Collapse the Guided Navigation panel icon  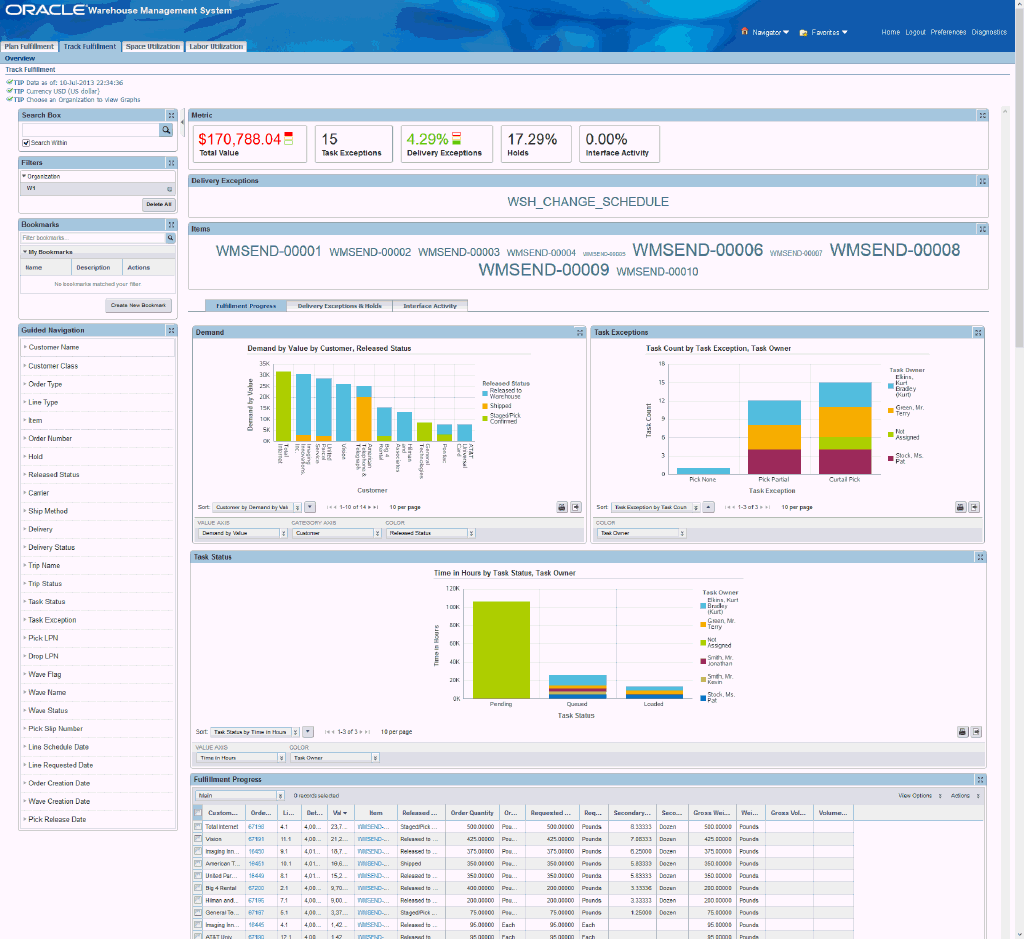click(x=171, y=330)
